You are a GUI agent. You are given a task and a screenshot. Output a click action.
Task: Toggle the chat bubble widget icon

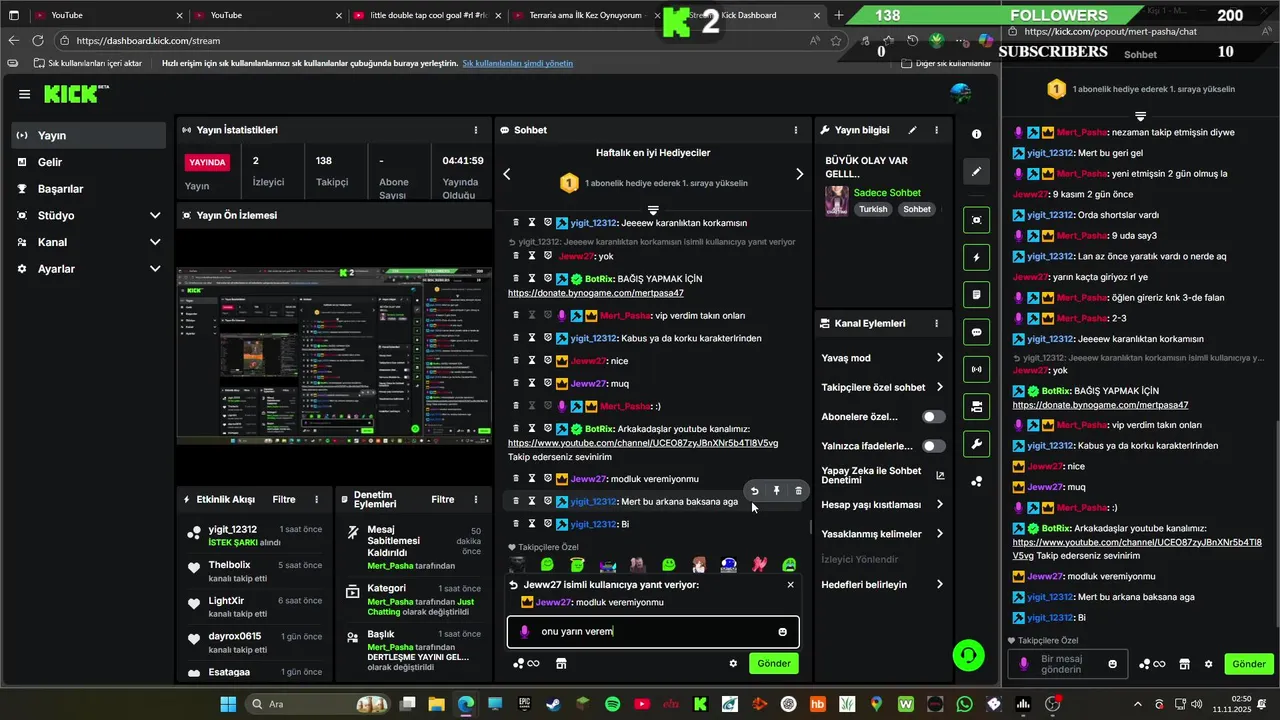977,332
